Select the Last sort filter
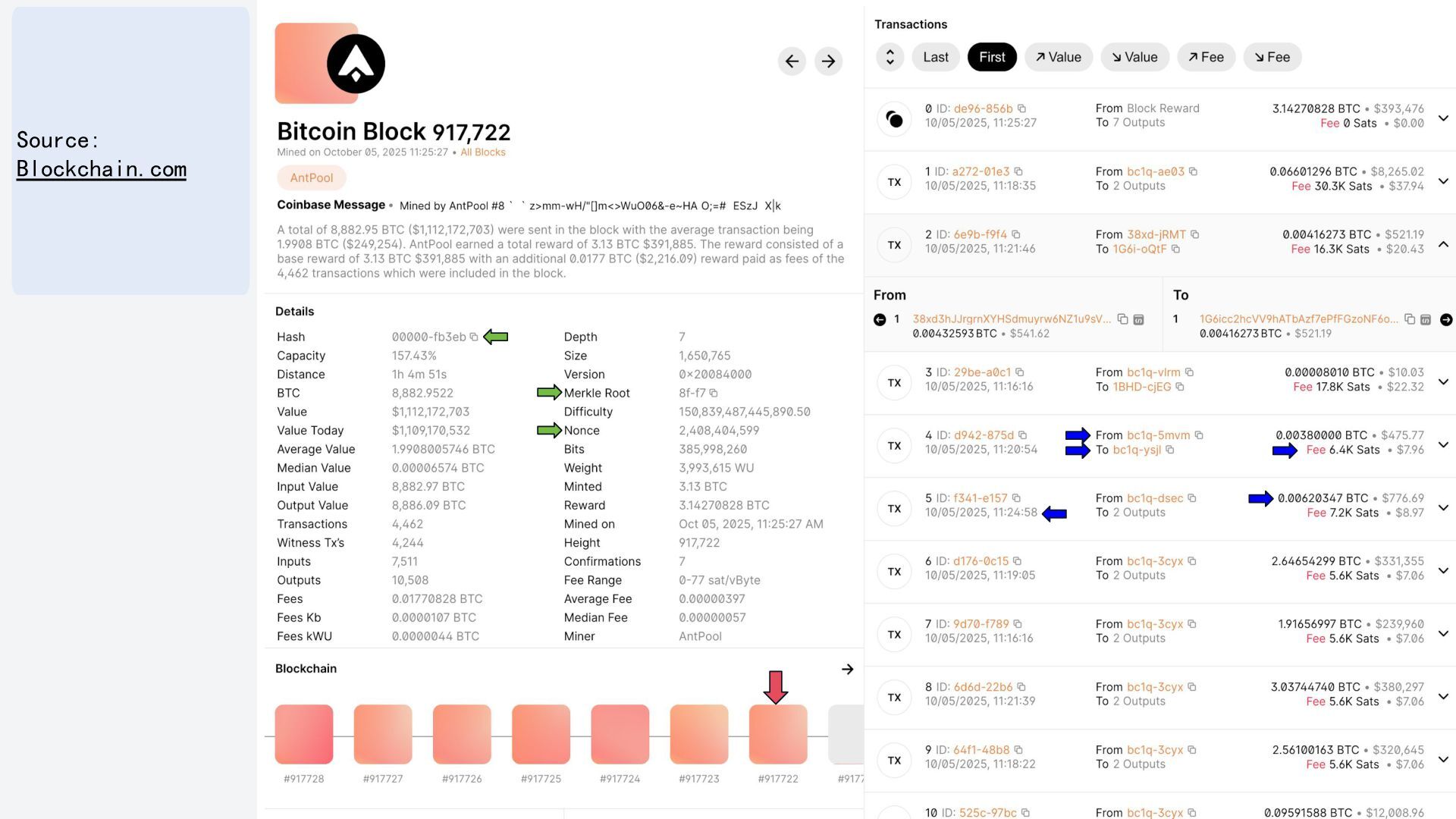Screen dimensions: 1456x819 (935, 57)
